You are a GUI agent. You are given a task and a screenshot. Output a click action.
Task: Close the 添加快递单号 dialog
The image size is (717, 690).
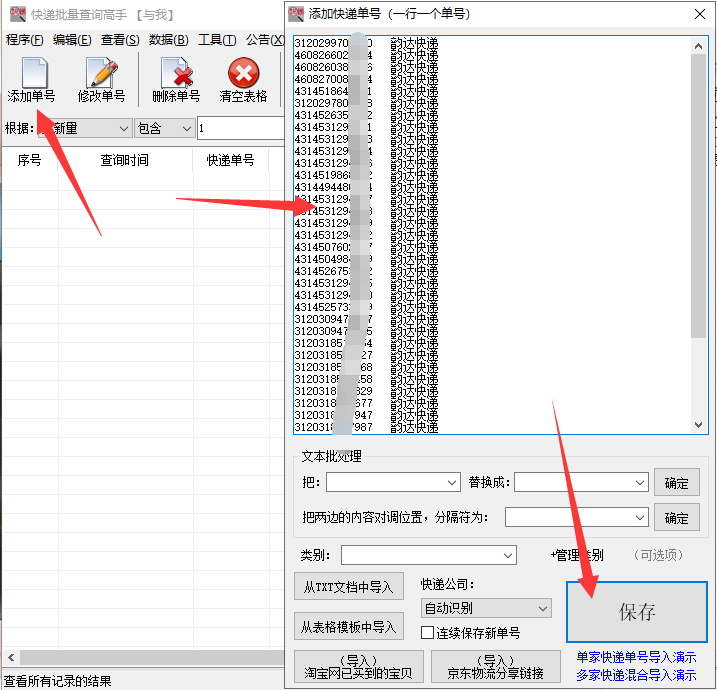(x=699, y=14)
